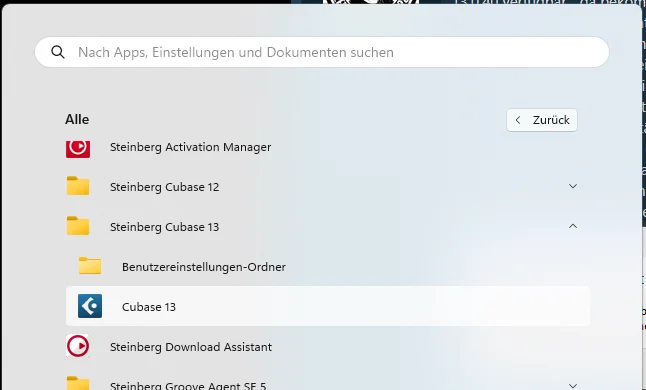Click the Steinberg Activation Manager icon
Image resolution: width=646 pixels, height=390 pixels.
[78, 148]
